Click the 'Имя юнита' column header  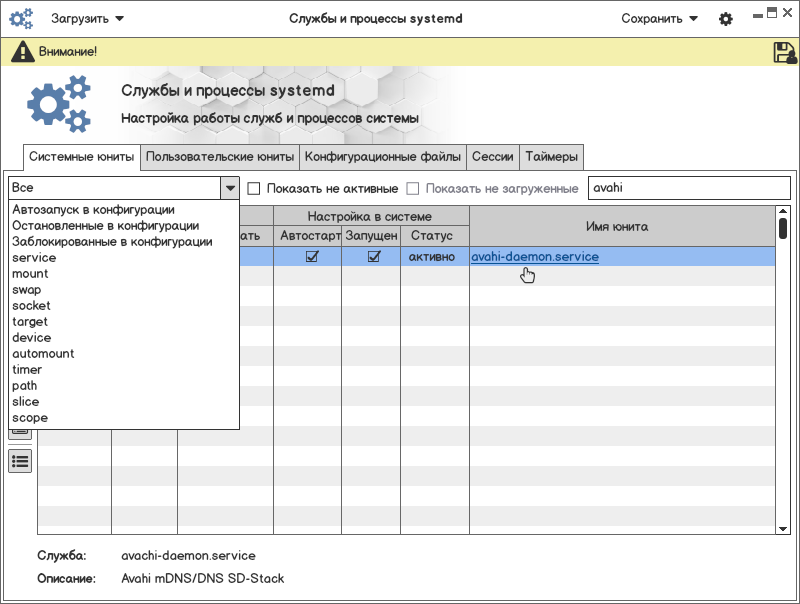tap(617, 227)
